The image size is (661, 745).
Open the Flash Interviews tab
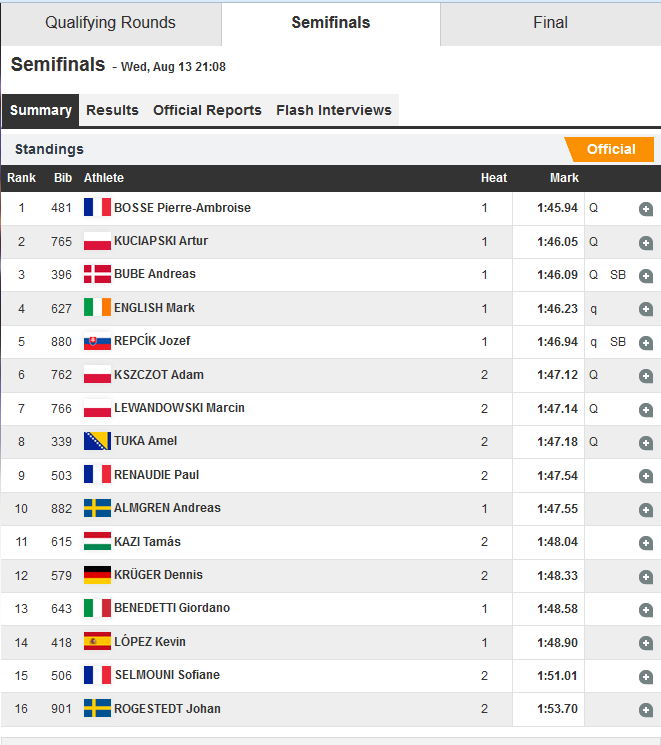click(334, 110)
